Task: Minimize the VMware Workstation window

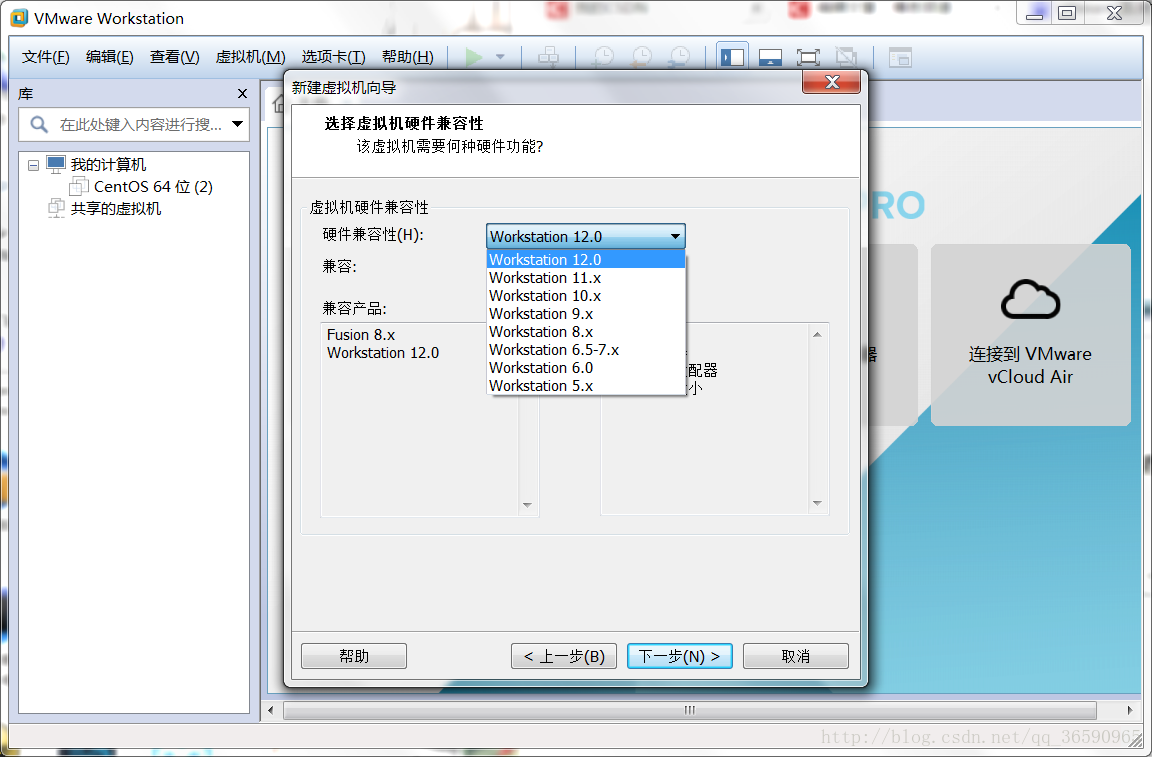Action: (x=1034, y=13)
